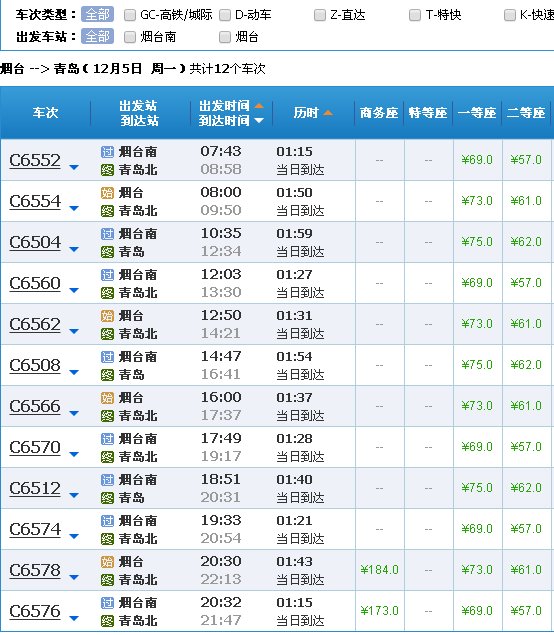Expand stop details arrow for C6578

click(74, 577)
